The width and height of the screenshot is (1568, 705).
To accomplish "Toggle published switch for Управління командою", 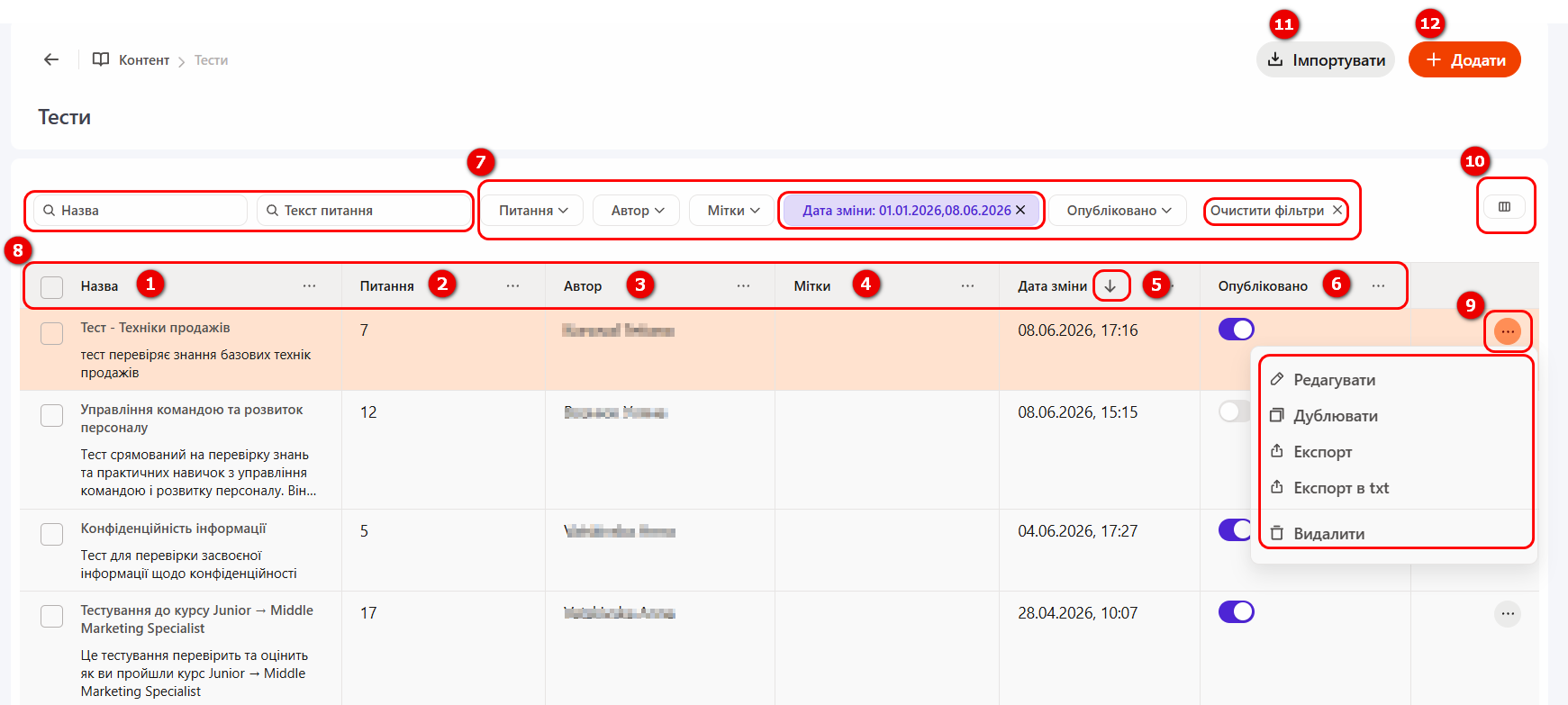I will pyautogui.click(x=1235, y=411).
